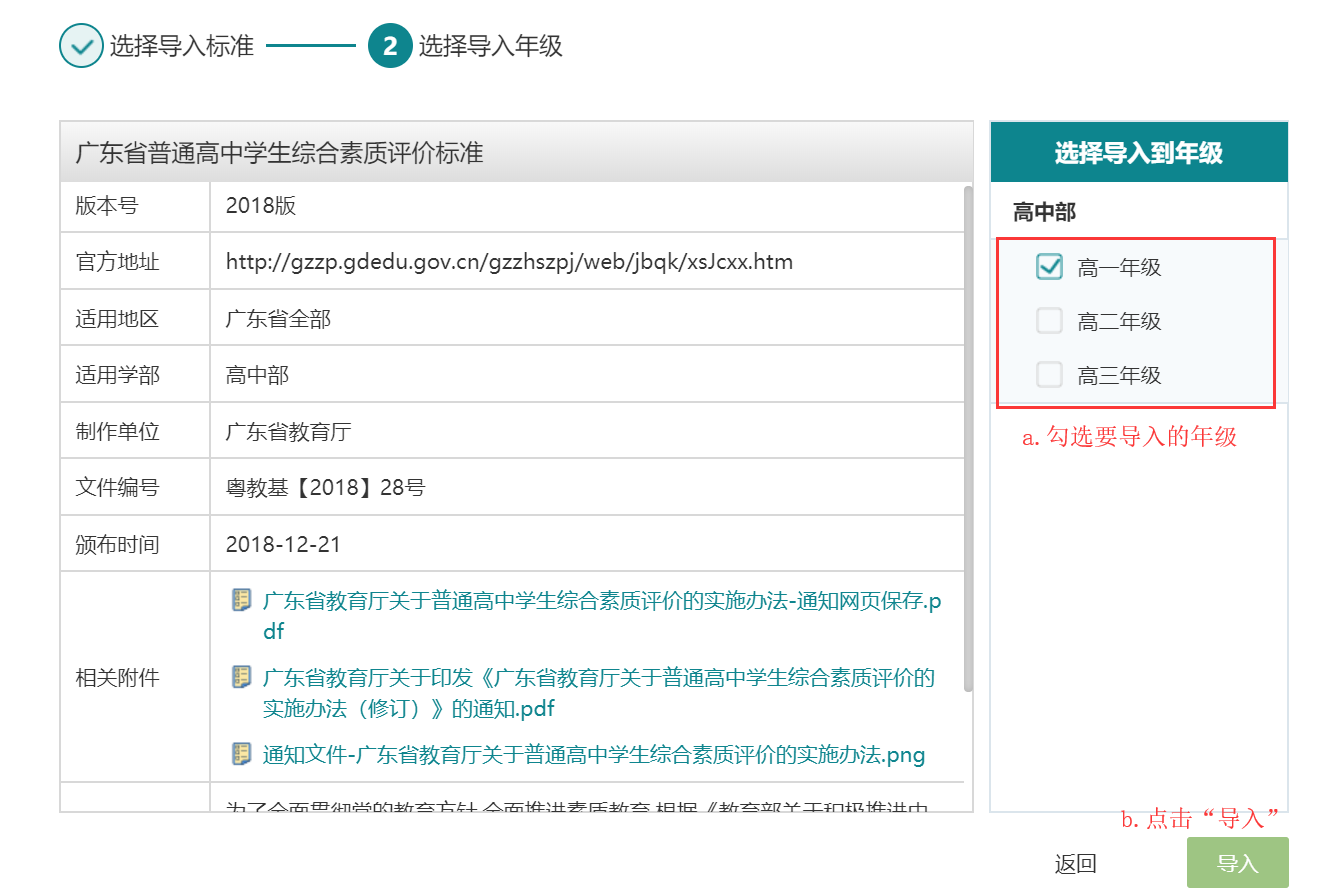Click the standard details vertical scrollbar
This screenshot has width=1318, height=890.
pos(968,438)
